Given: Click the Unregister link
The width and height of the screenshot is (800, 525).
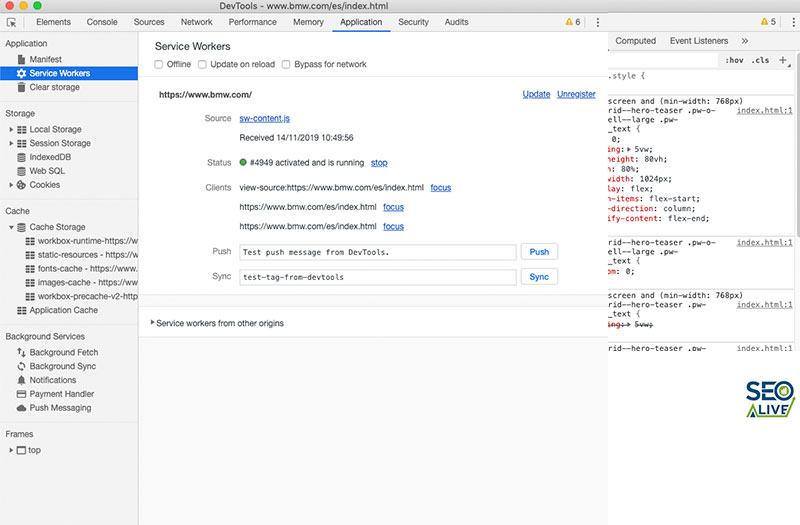Looking at the screenshot, I should [x=576, y=94].
